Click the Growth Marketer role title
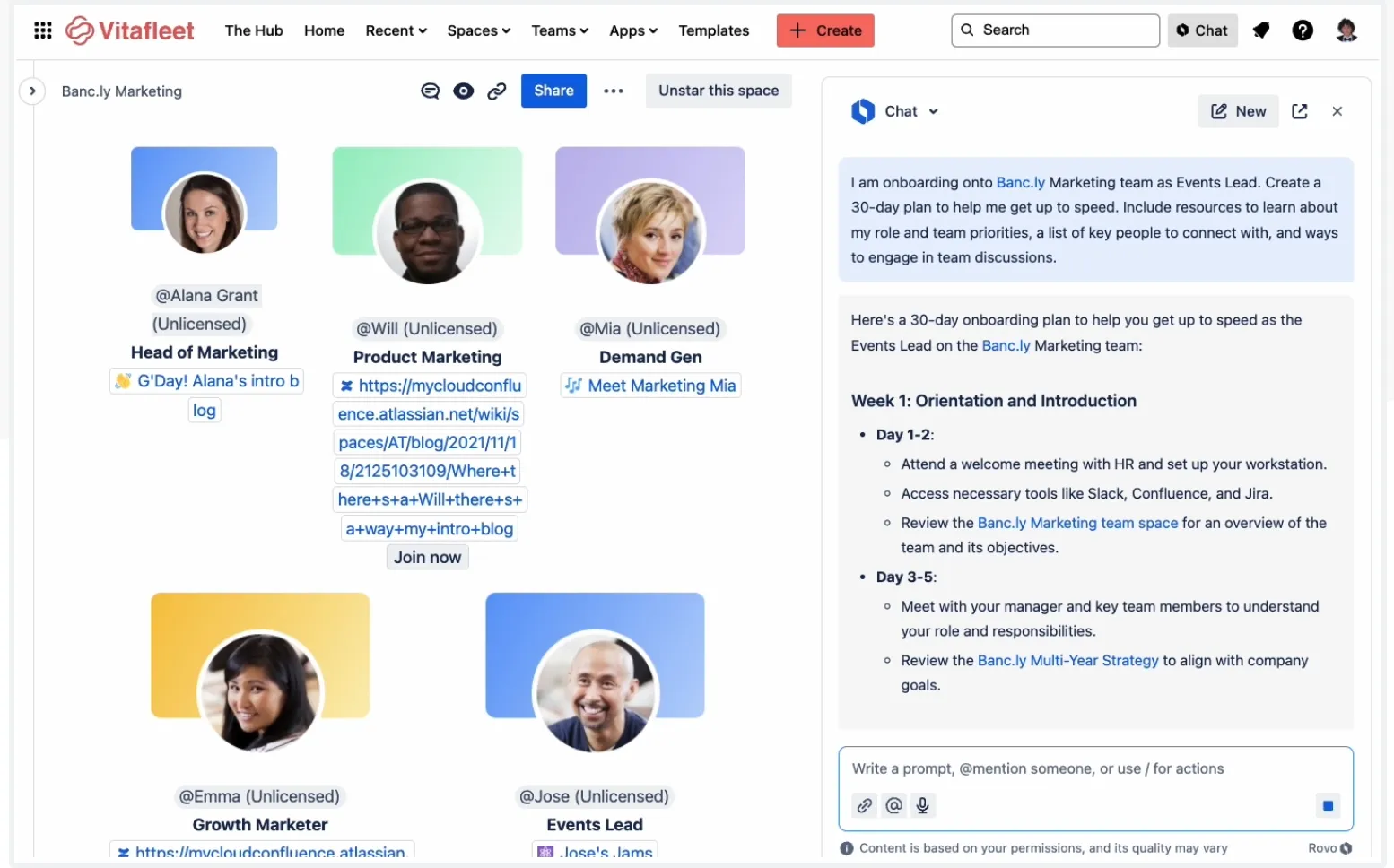 click(x=260, y=825)
